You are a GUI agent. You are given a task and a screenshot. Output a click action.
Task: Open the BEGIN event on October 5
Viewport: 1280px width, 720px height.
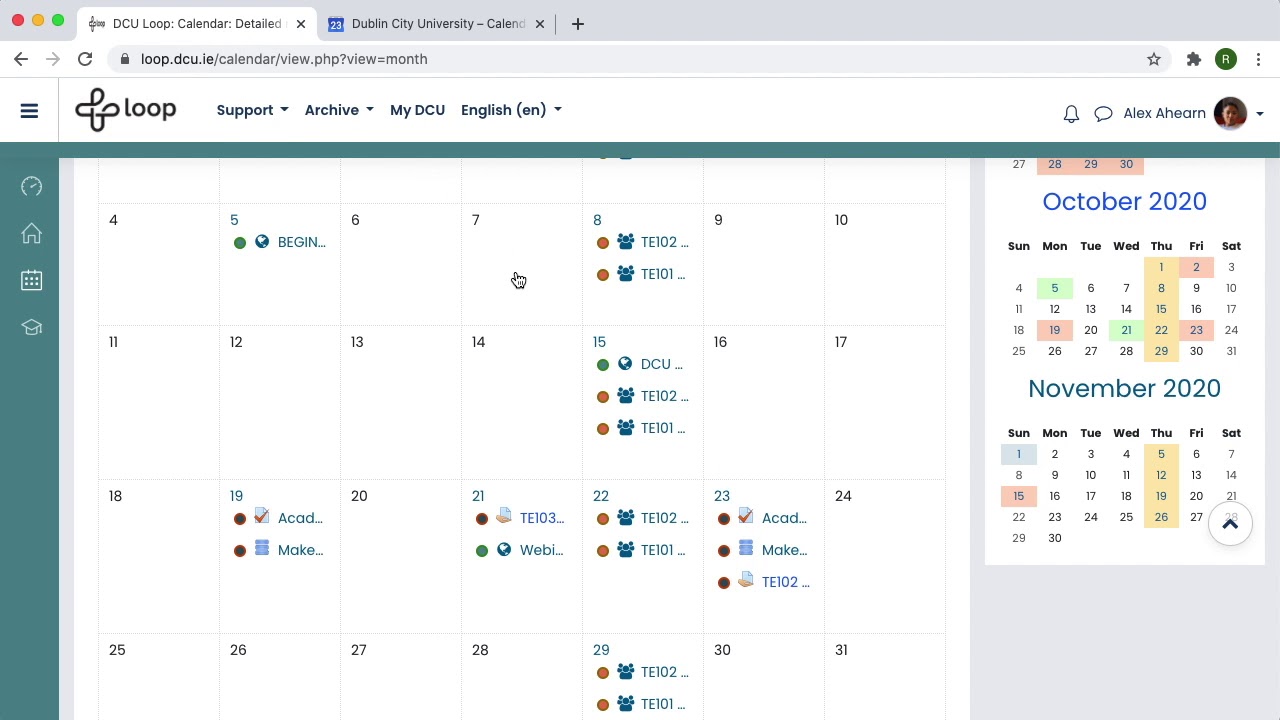301,242
